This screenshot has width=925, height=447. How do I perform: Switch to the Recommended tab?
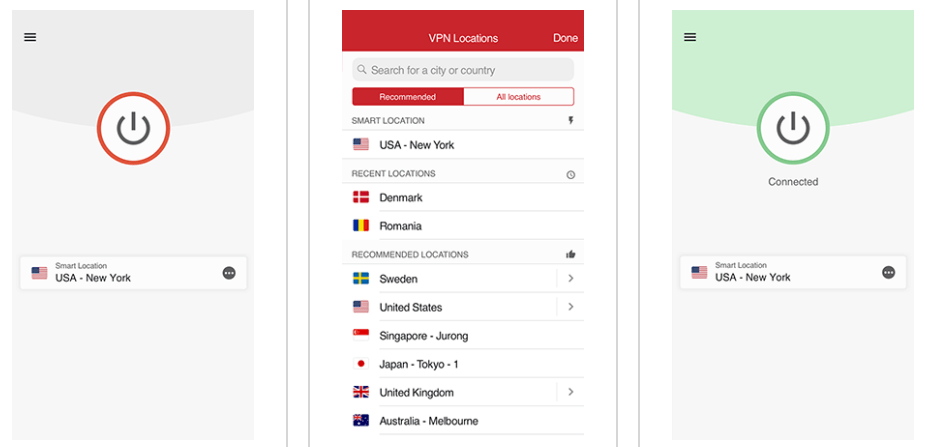coord(408,97)
